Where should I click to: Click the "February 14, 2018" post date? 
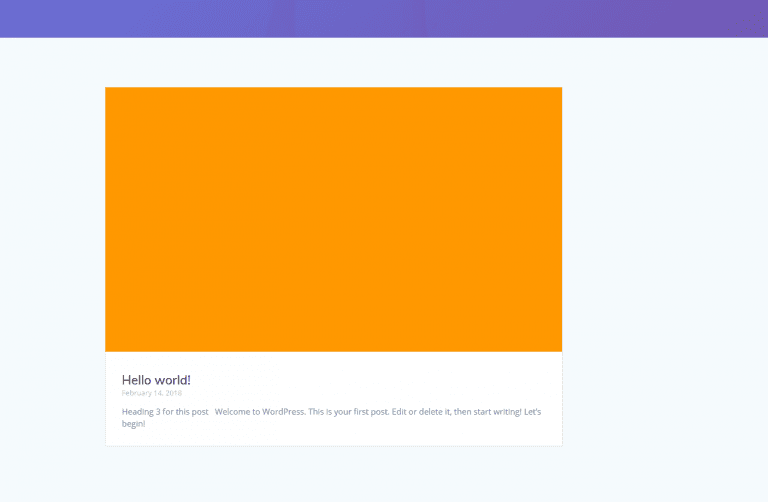pos(152,393)
